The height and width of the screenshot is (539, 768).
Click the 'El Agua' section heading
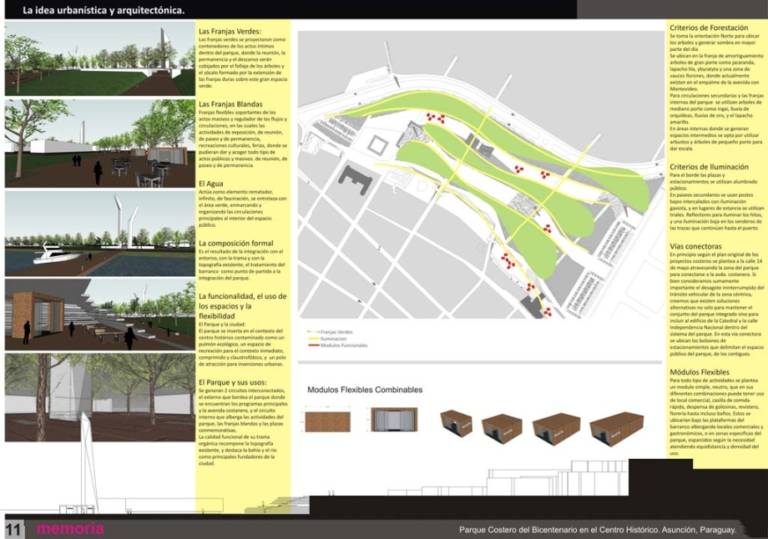[211, 184]
